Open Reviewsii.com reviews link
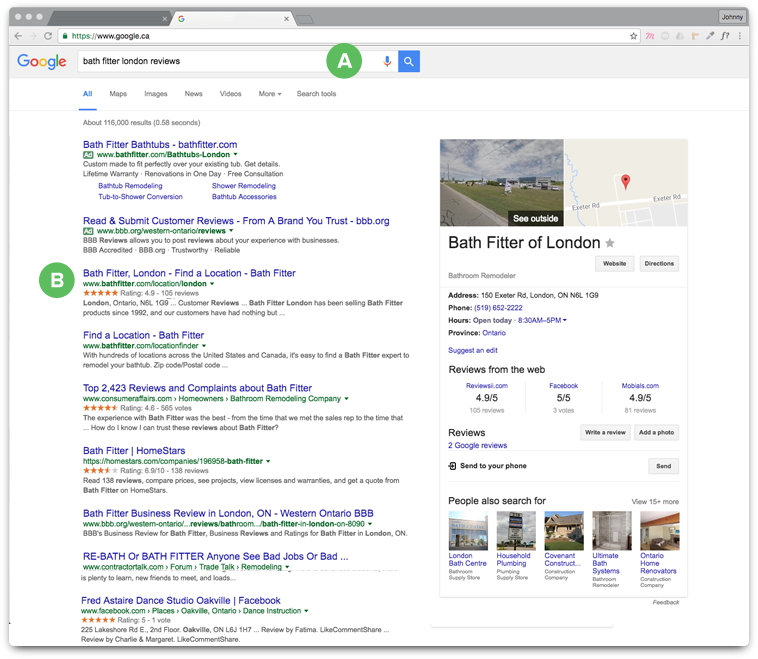The width and height of the screenshot is (758, 659). pos(486,386)
